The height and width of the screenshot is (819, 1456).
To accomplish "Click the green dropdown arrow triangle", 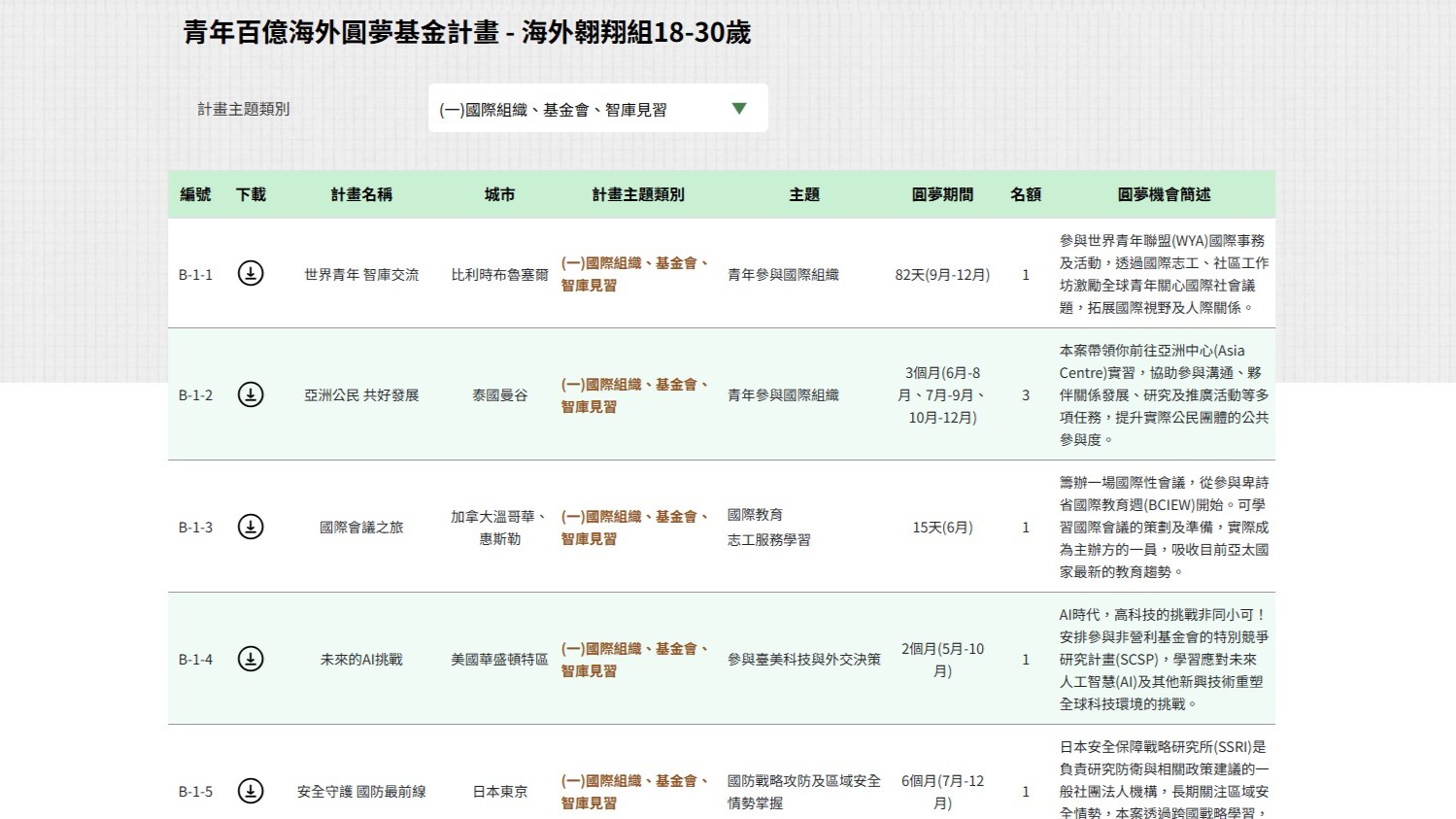I will (739, 109).
